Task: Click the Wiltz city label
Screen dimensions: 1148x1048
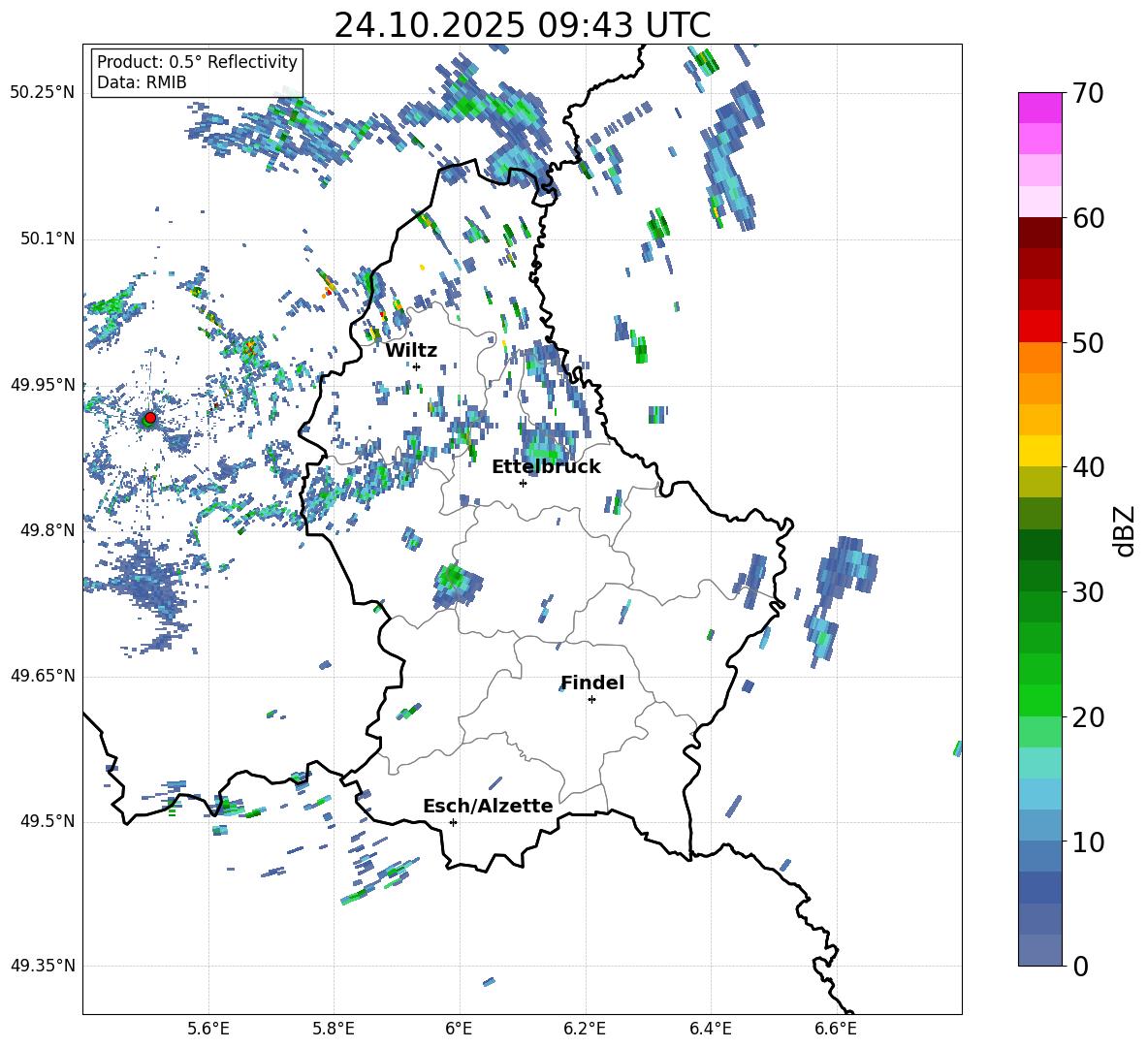Action: pyautogui.click(x=411, y=351)
